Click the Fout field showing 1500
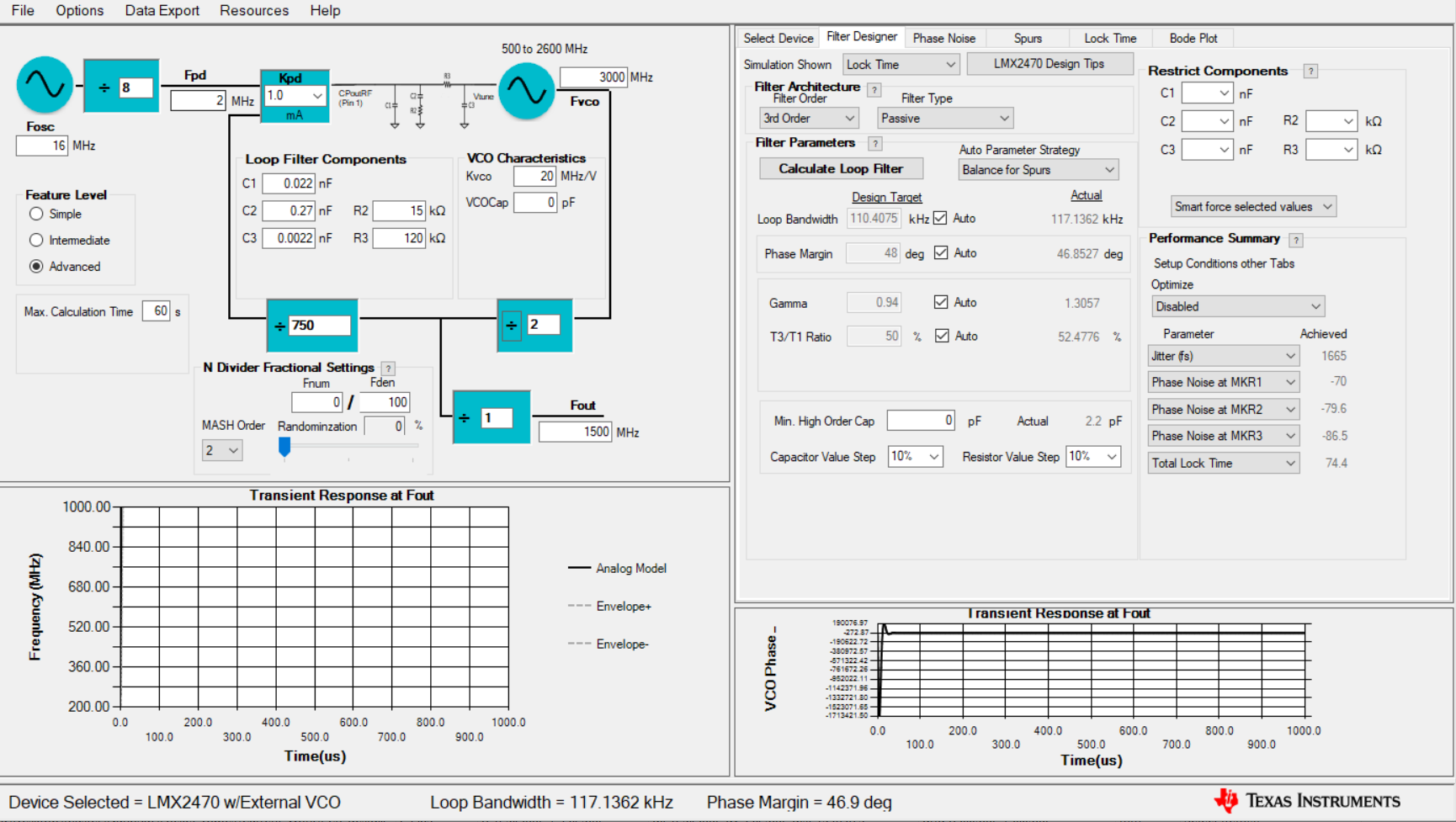Screen dimensions: 1456x822 575,432
